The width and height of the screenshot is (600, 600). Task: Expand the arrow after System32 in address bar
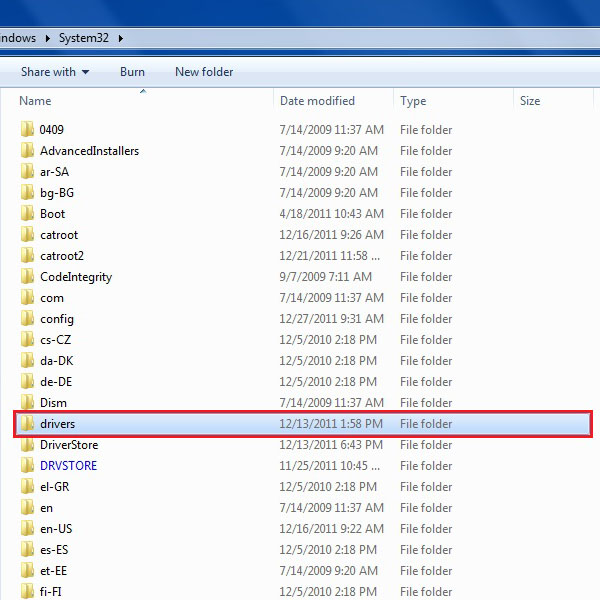(121, 38)
